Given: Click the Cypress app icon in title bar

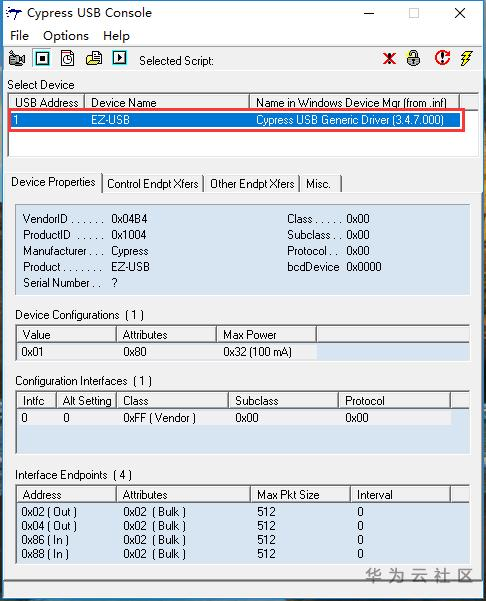Looking at the screenshot, I should pos(13,13).
